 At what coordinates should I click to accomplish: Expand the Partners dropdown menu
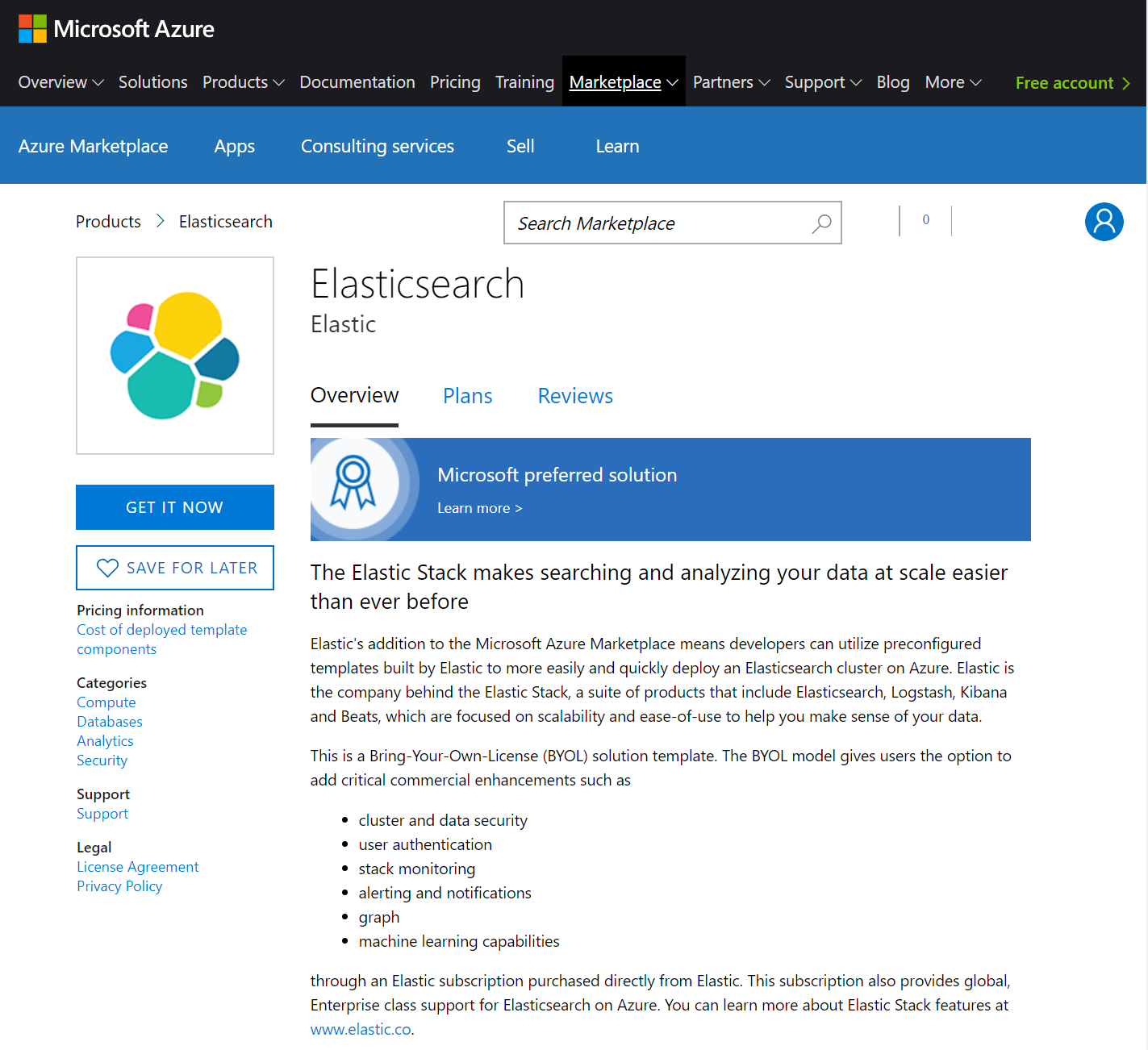click(x=731, y=82)
